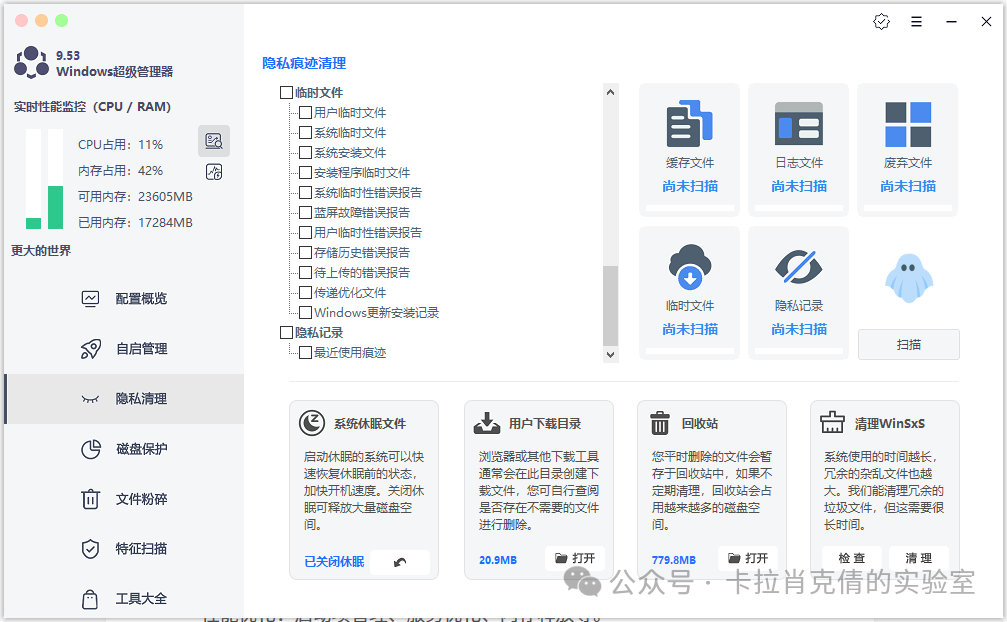Click the performance monitor magnifier icon
1007x622 pixels.
(214, 141)
